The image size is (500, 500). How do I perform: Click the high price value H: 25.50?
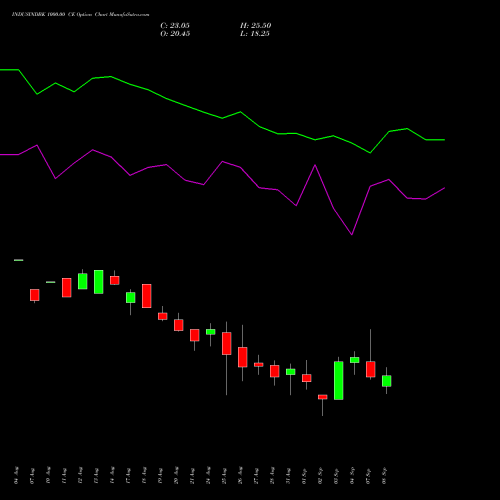click(256, 26)
